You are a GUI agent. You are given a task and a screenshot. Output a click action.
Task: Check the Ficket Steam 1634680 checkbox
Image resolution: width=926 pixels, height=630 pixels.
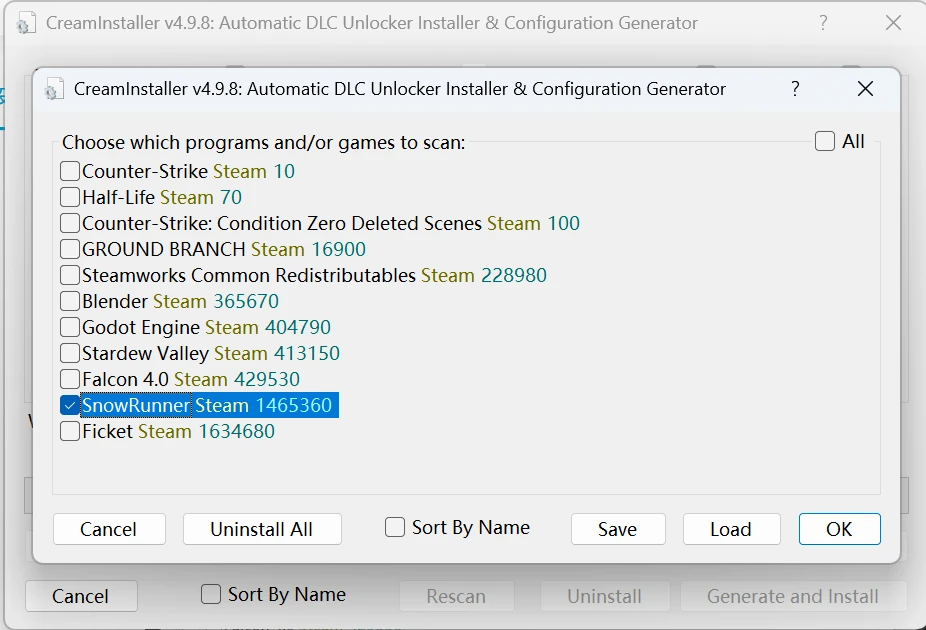tap(70, 431)
